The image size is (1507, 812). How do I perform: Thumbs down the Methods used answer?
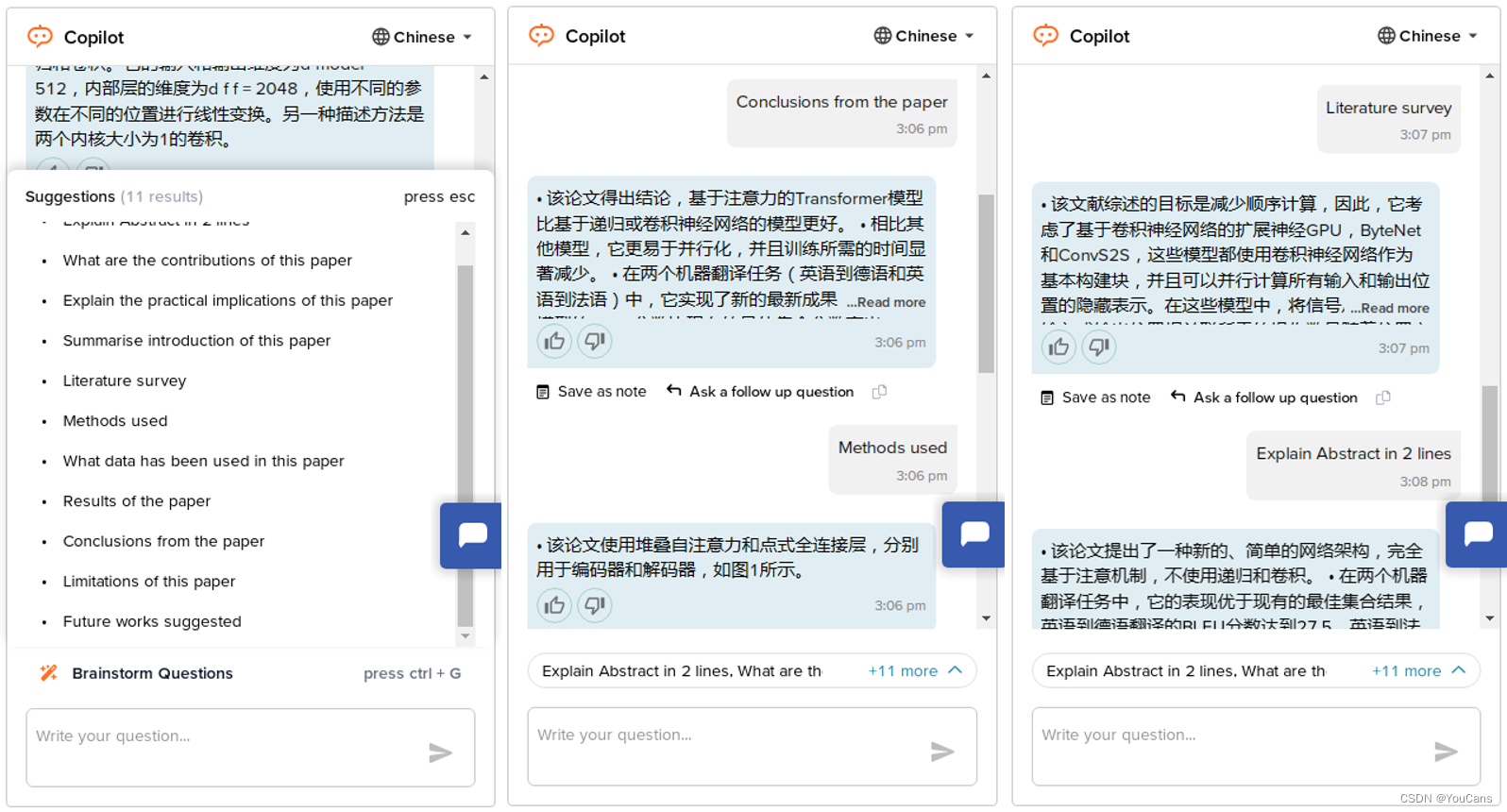[595, 605]
